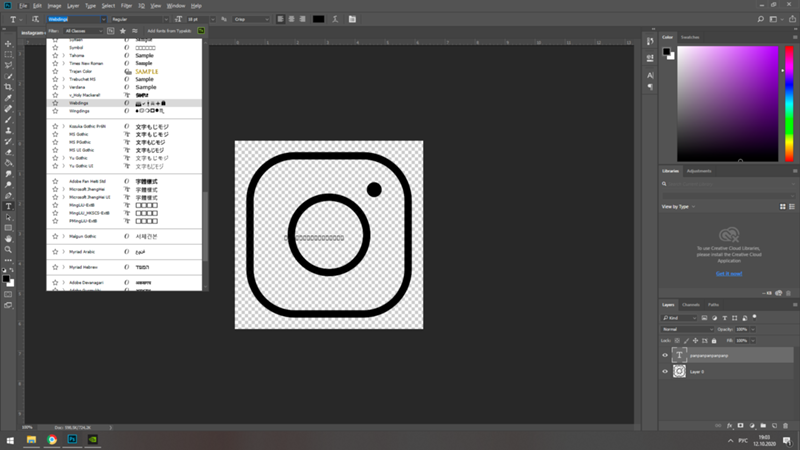This screenshot has width=800, height=450.
Task: Hide Layer 0 via its eye icon
Action: click(665, 372)
